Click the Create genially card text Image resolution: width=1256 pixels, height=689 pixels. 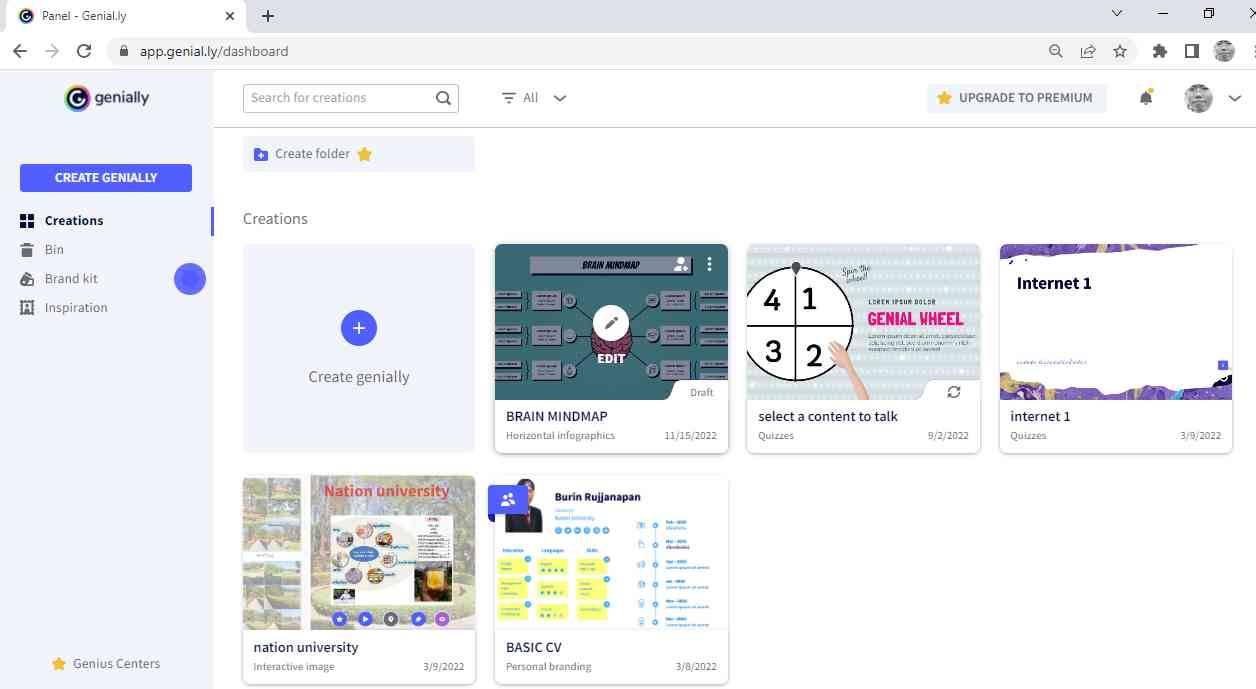coord(359,377)
